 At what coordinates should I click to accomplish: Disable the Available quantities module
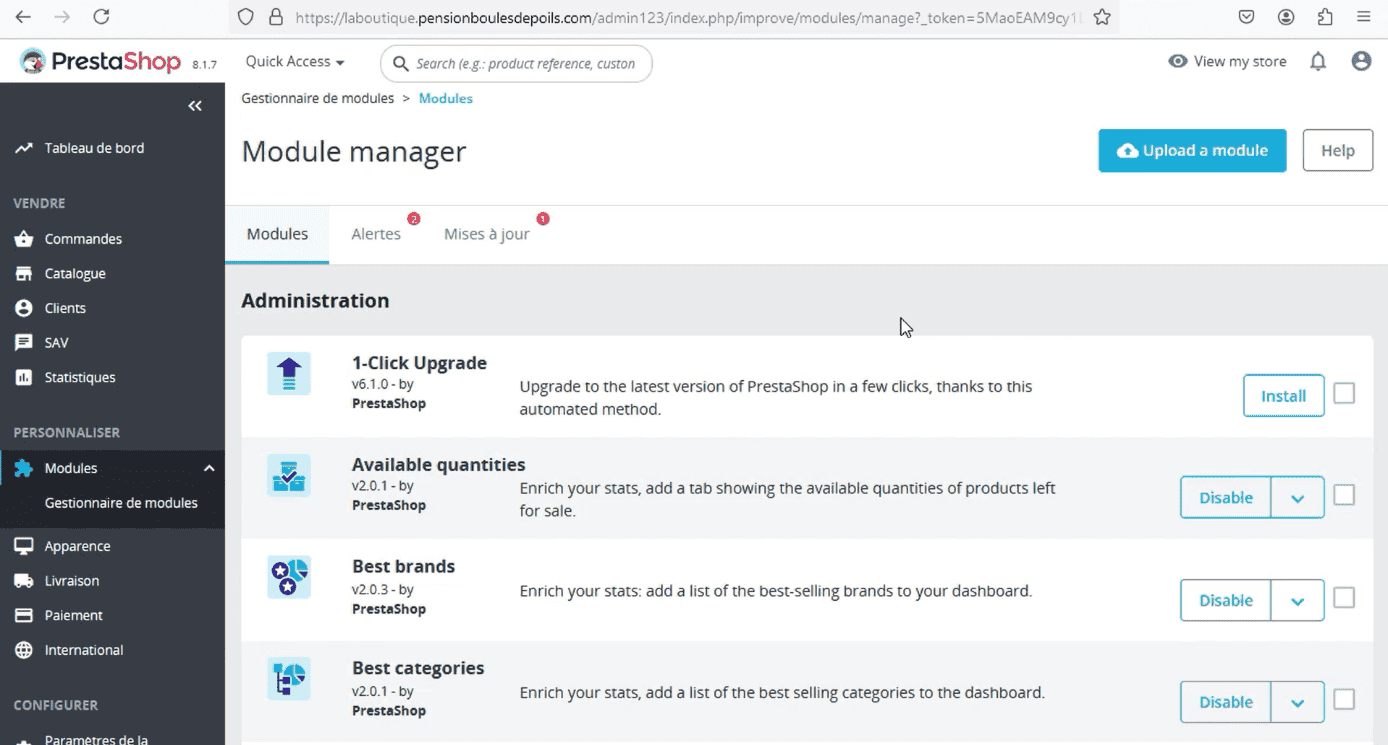1226,498
